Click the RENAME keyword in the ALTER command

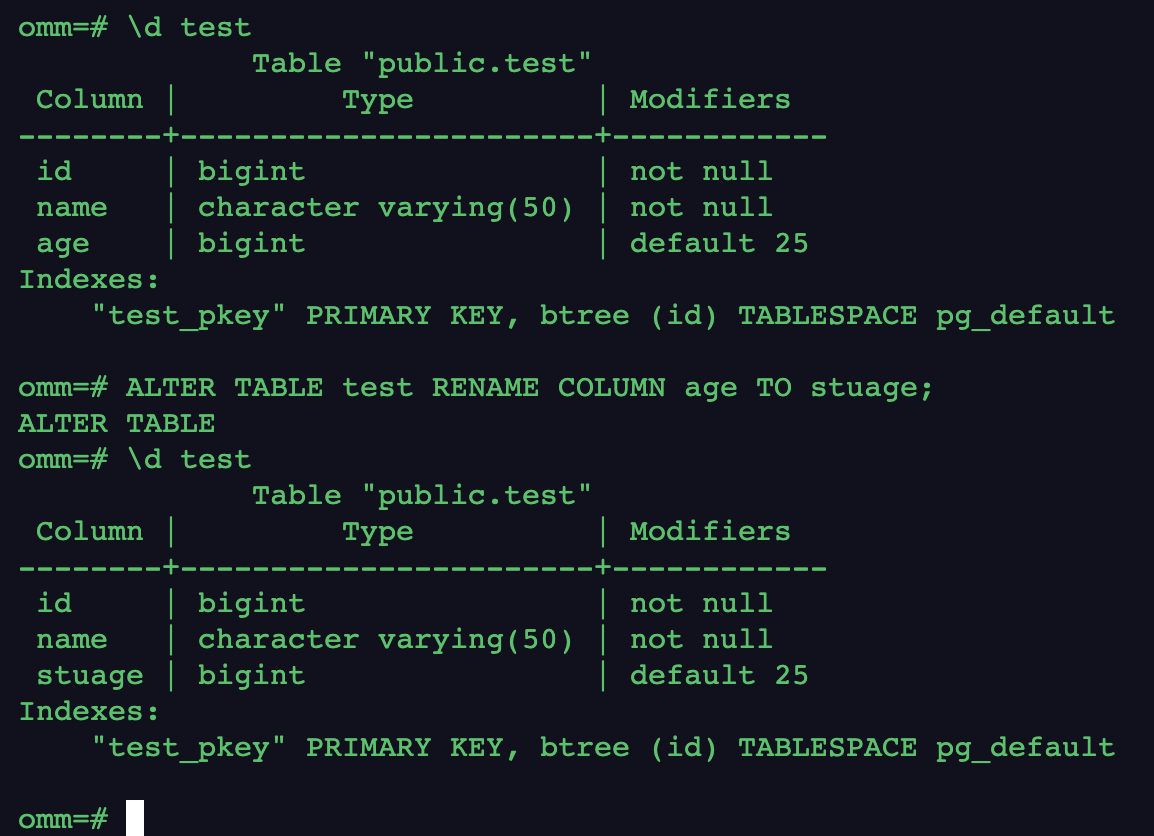pos(485,387)
